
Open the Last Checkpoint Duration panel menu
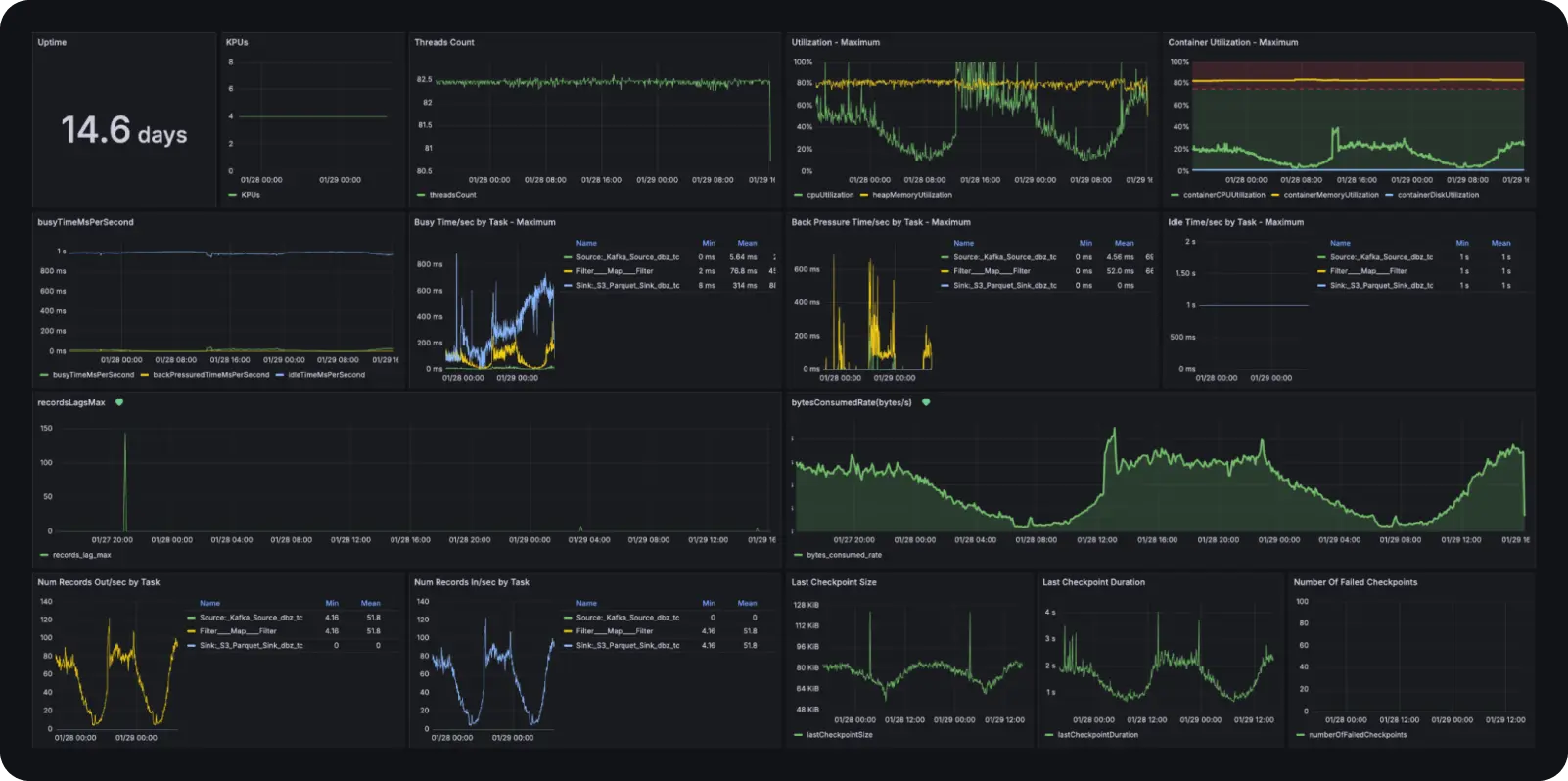[1092, 582]
